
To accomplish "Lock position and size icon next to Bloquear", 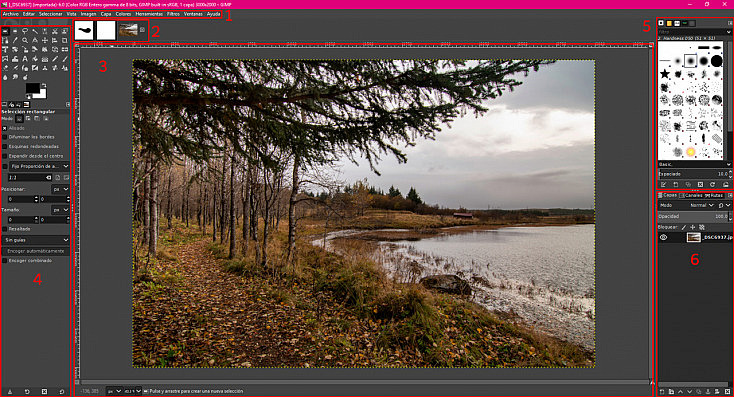I will tap(693, 227).
